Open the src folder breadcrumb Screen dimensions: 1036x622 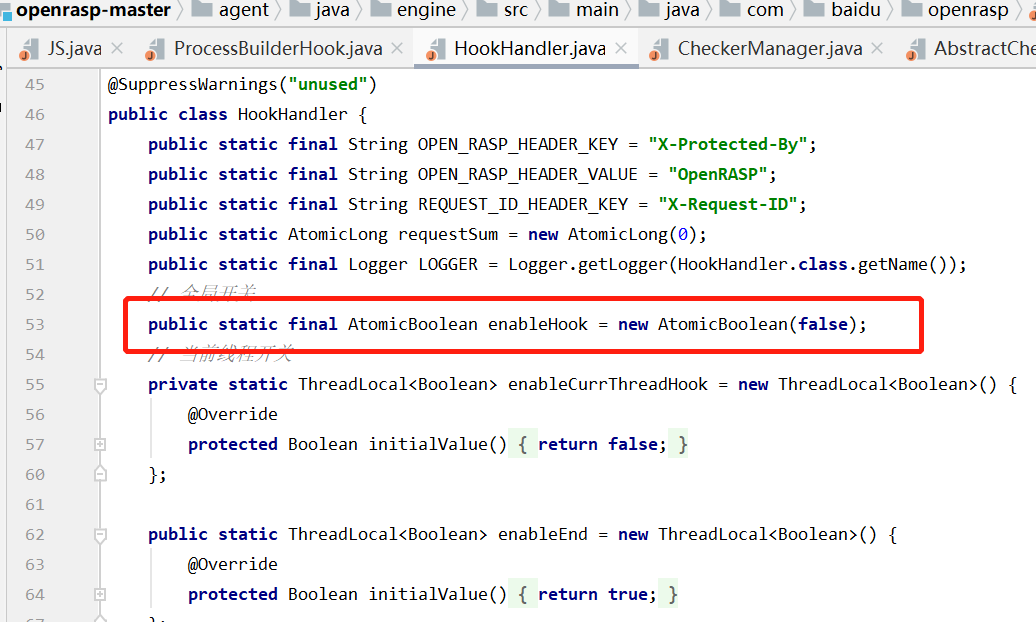click(x=515, y=10)
